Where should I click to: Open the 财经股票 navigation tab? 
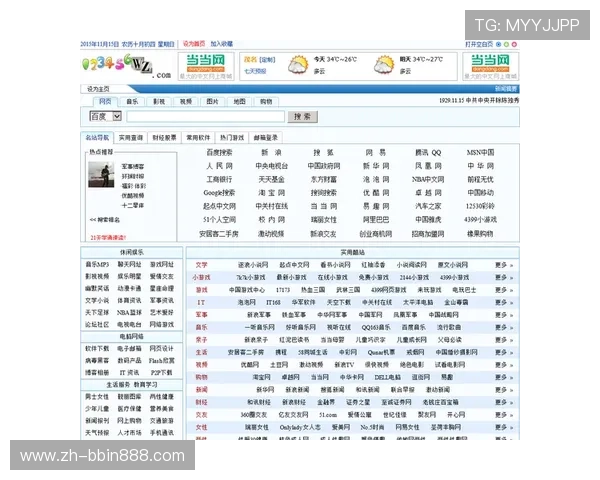tap(165, 138)
